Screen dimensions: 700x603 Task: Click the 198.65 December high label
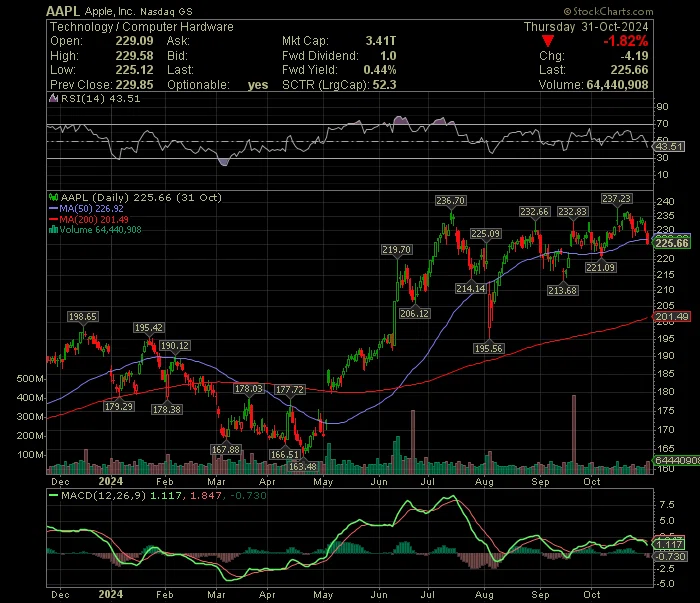pyautogui.click(x=83, y=316)
